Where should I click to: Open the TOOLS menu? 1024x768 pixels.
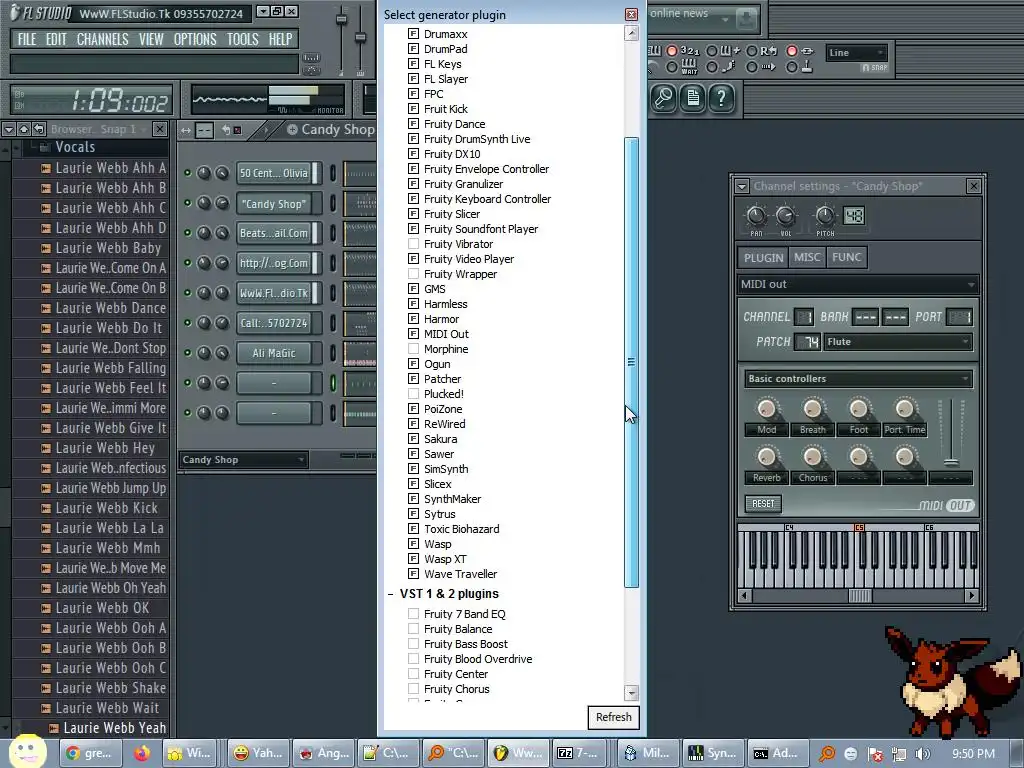[x=243, y=39]
